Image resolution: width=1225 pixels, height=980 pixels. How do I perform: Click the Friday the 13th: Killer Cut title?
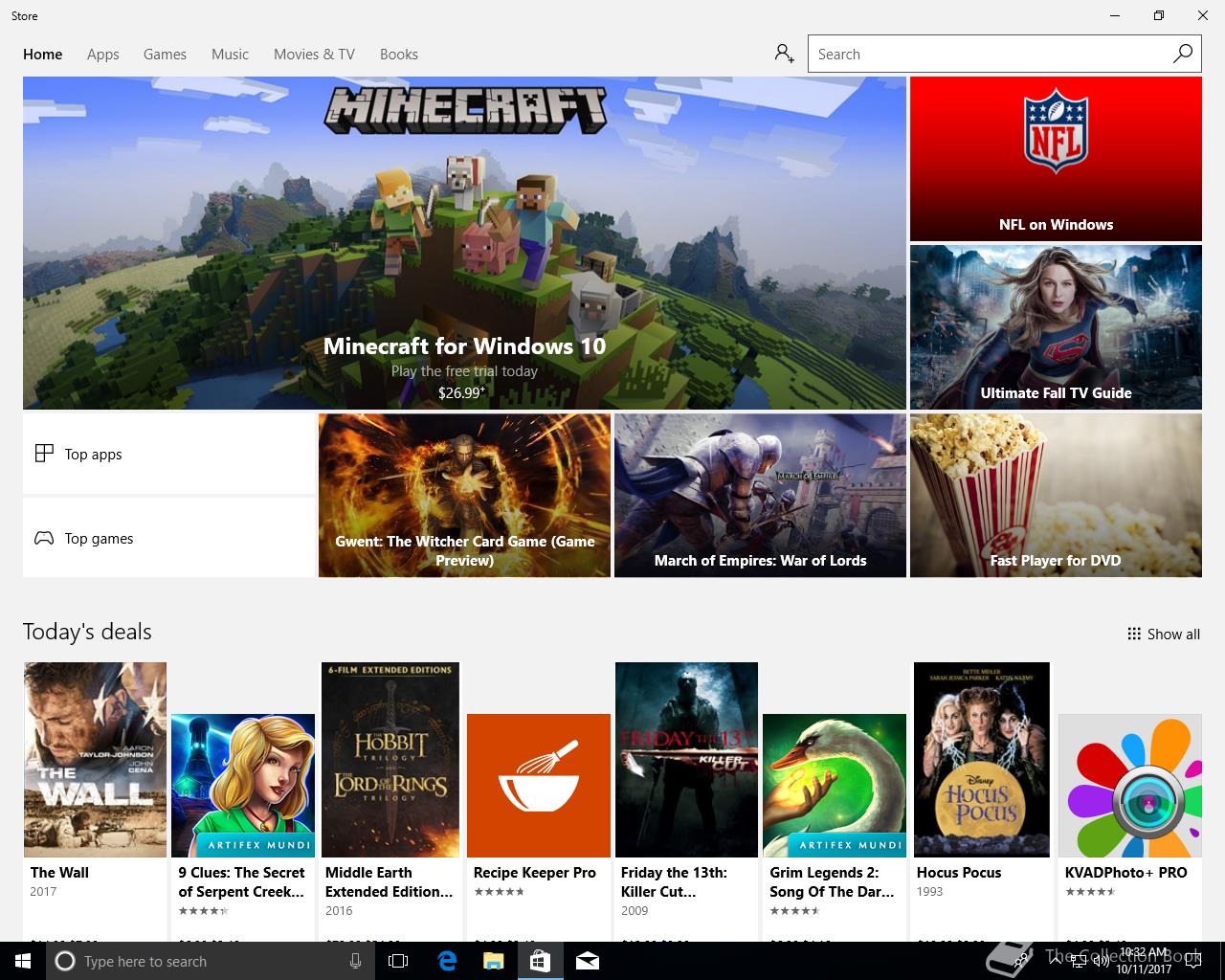(x=674, y=882)
